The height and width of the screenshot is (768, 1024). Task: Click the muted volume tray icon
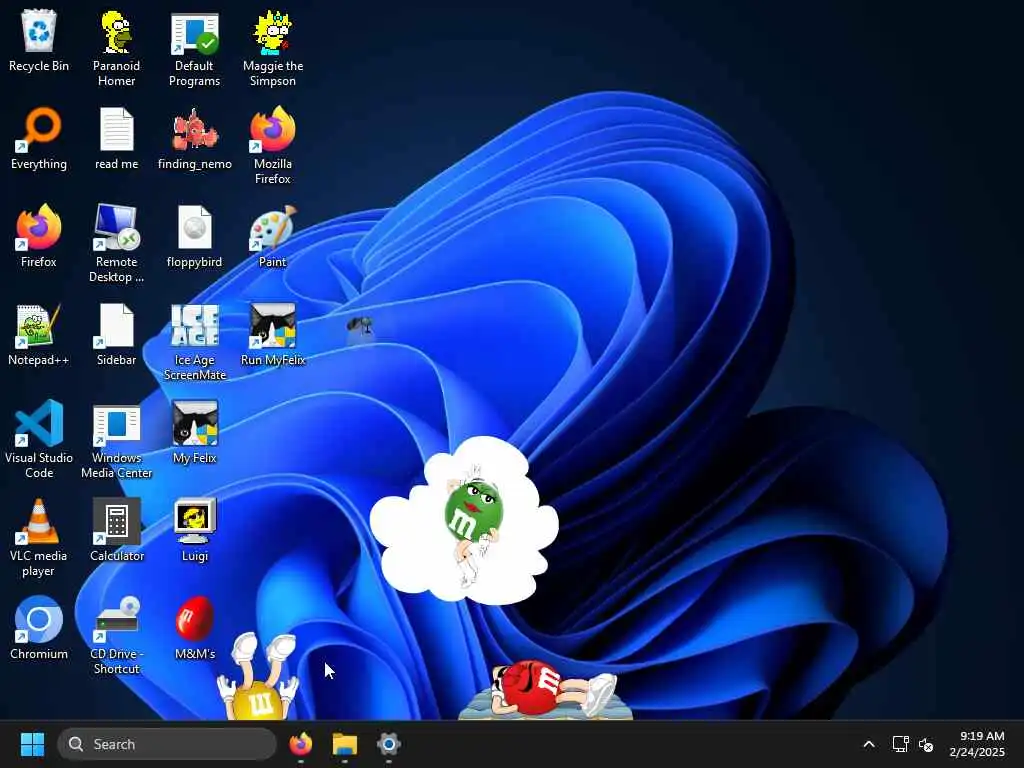[x=926, y=744]
